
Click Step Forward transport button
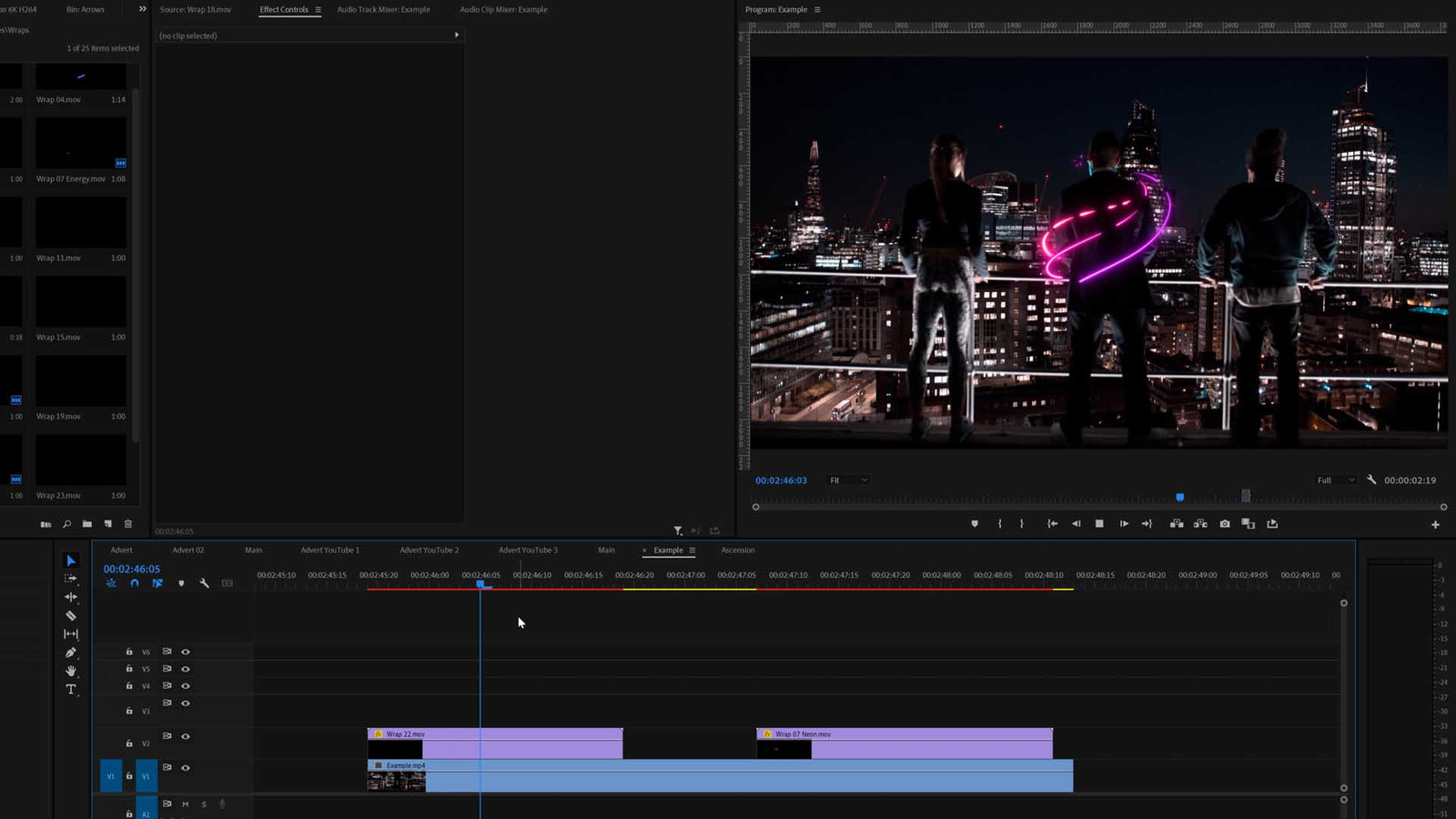pyautogui.click(x=1123, y=524)
